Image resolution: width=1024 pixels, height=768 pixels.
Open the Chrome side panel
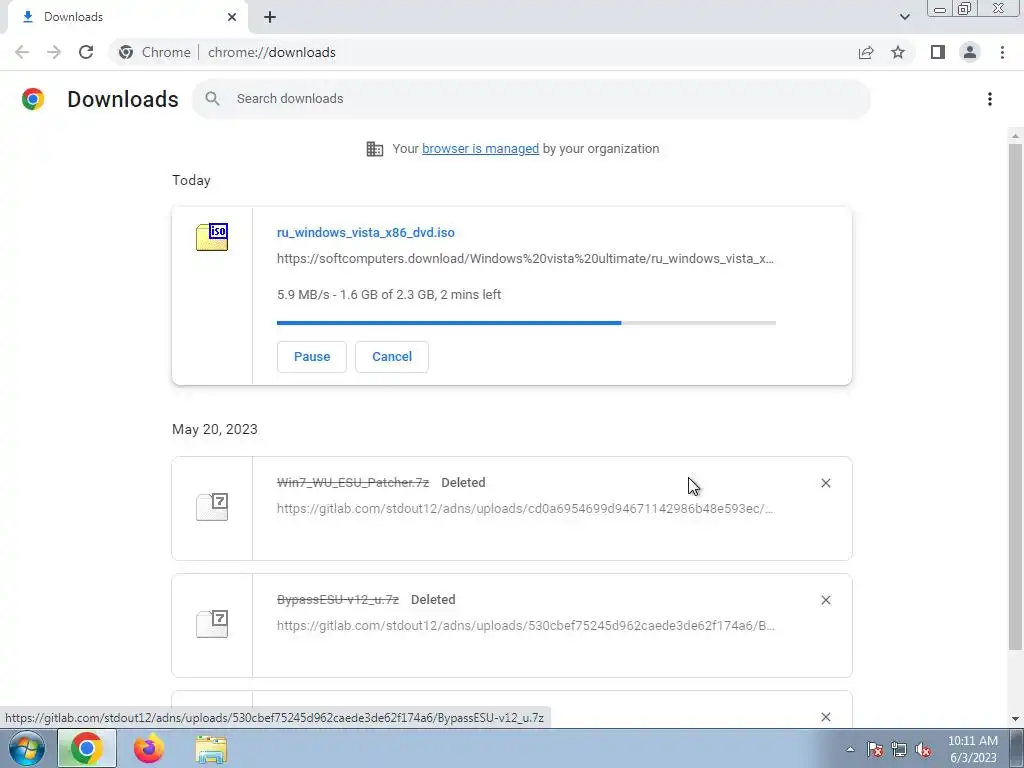938,52
